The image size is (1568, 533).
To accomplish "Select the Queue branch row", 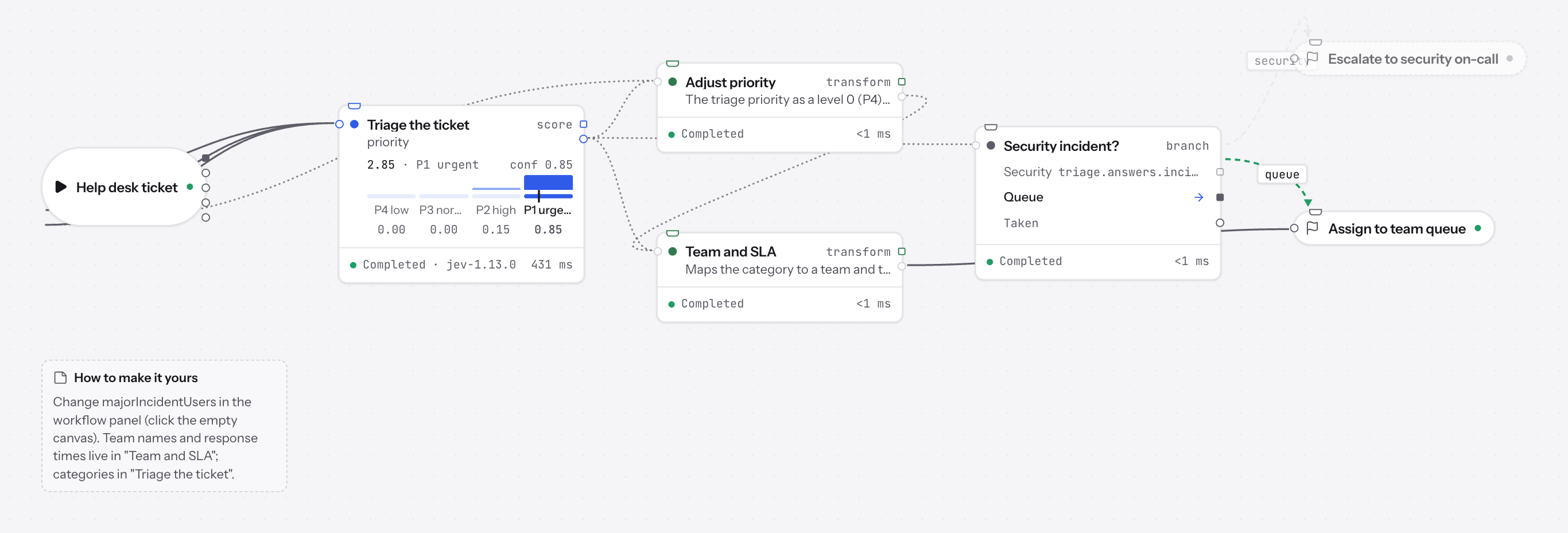I will [x=1098, y=197].
